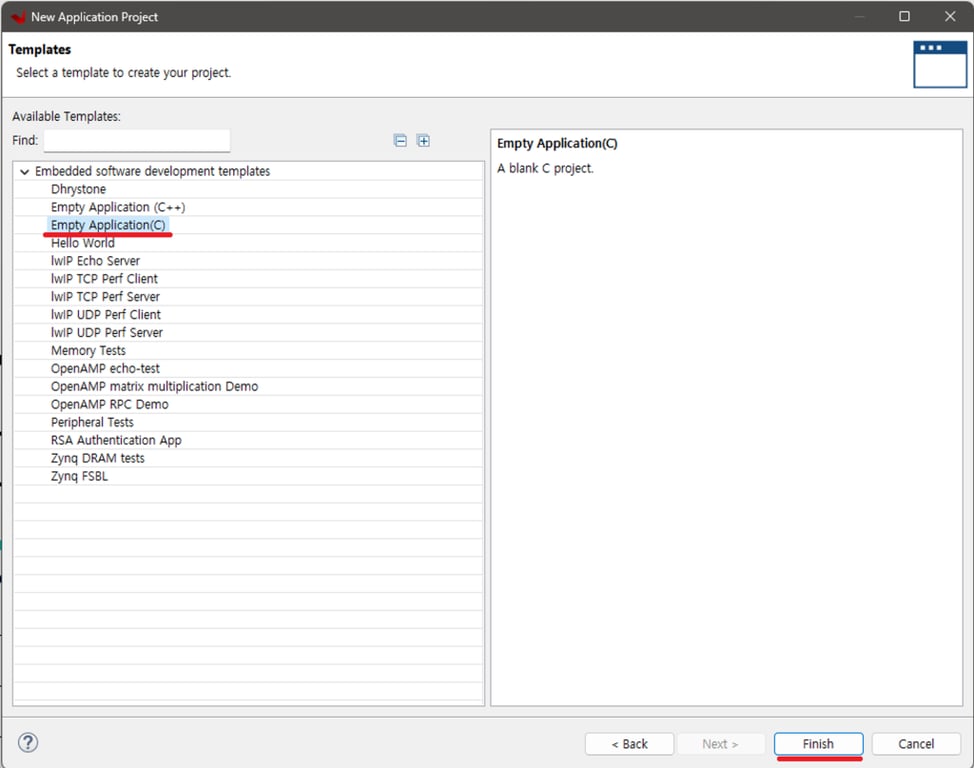Select lwIP UDP Perf Server template
The height and width of the screenshot is (768, 974).
click(x=107, y=333)
